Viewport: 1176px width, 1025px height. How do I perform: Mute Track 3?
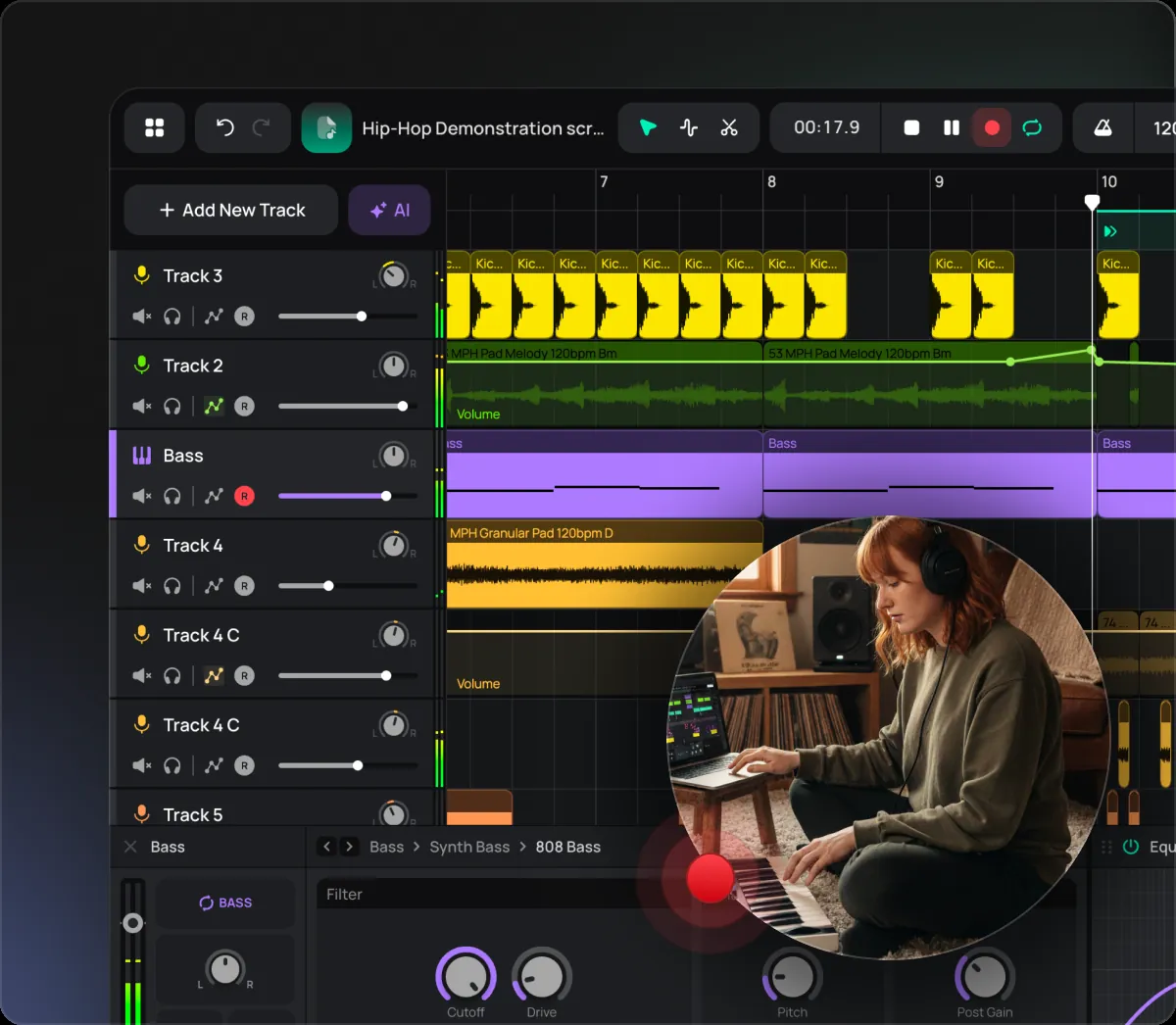click(142, 317)
